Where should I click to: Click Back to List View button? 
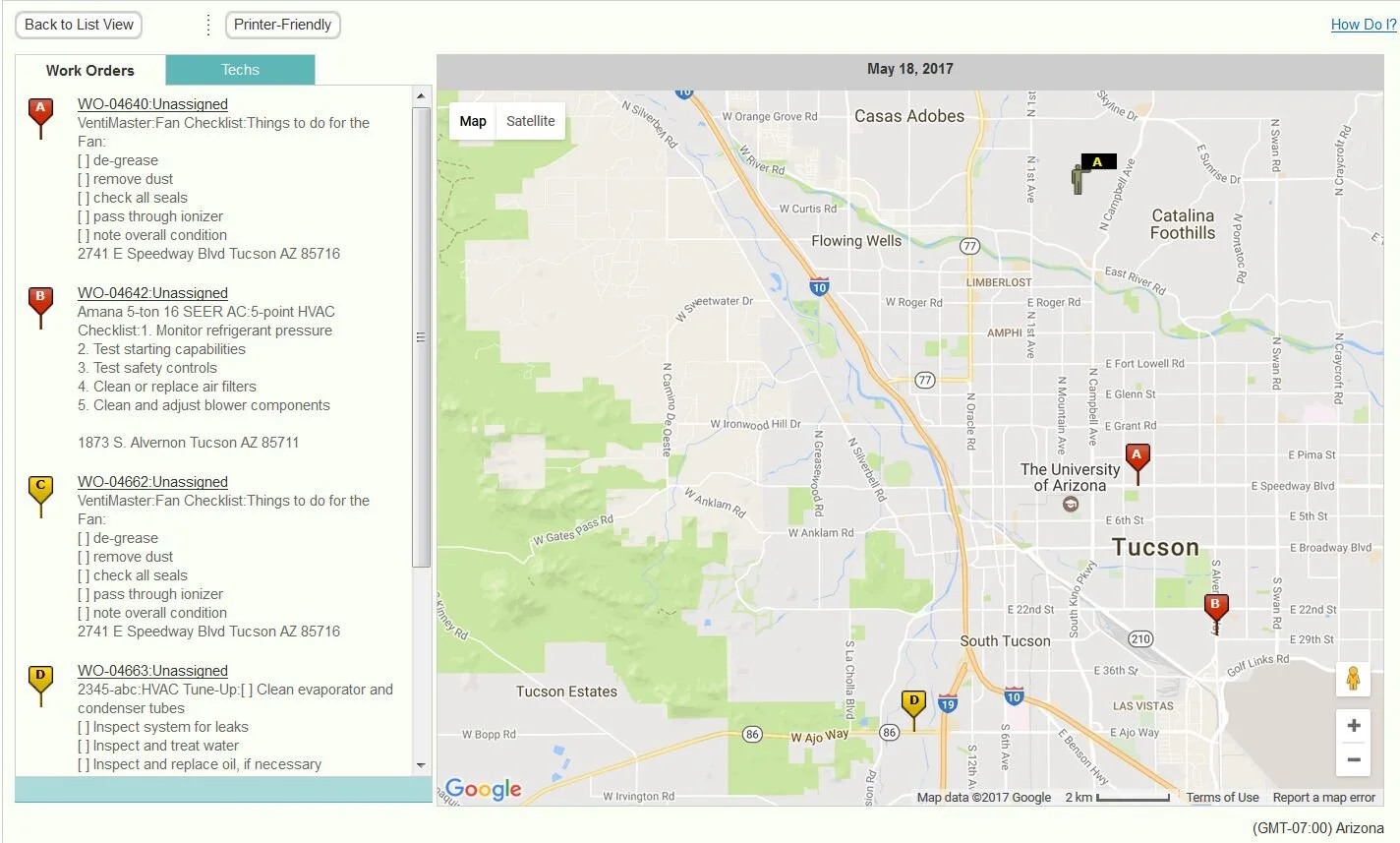[x=79, y=25]
